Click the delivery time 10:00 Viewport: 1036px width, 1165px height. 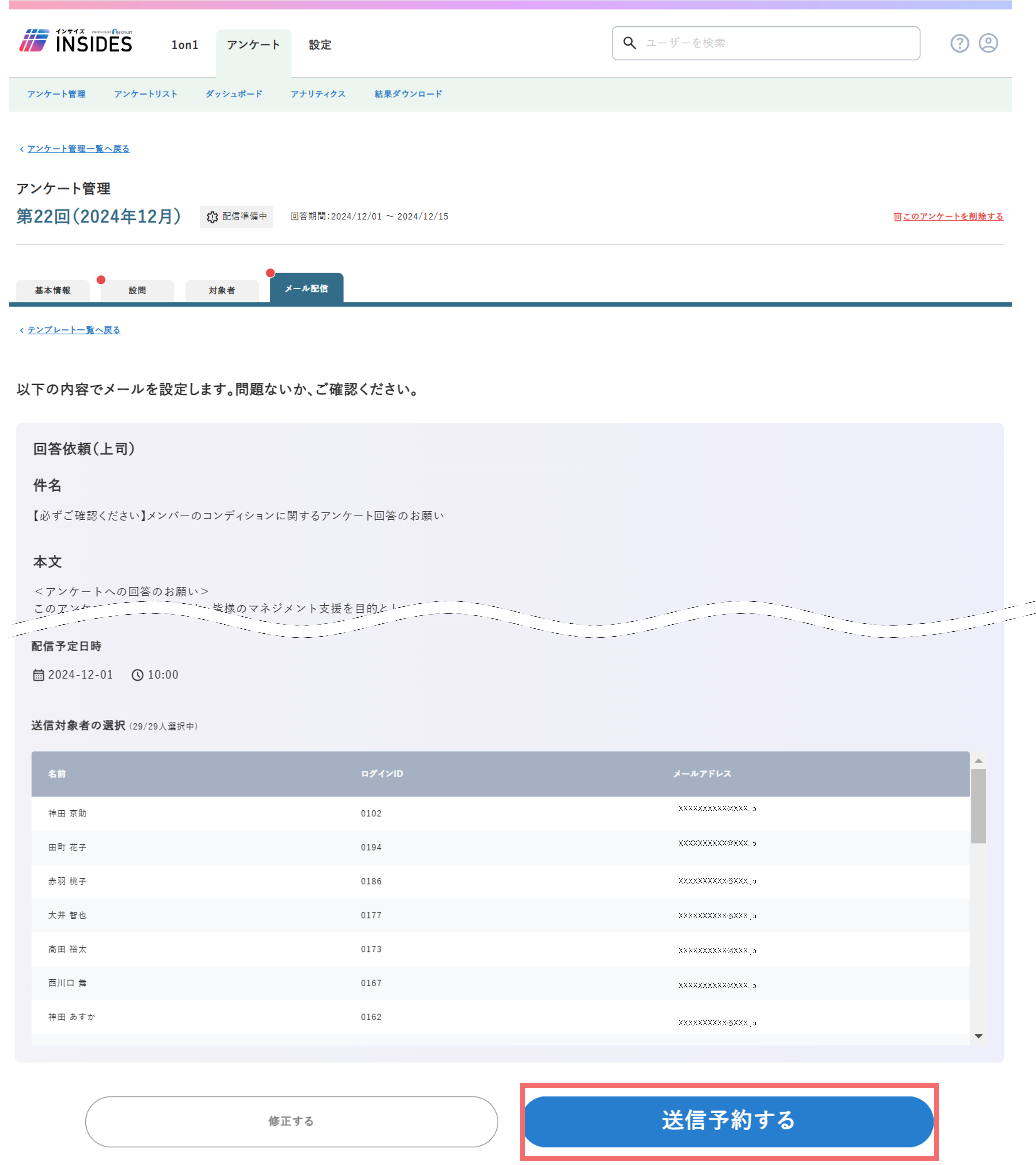click(x=163, y=675)
